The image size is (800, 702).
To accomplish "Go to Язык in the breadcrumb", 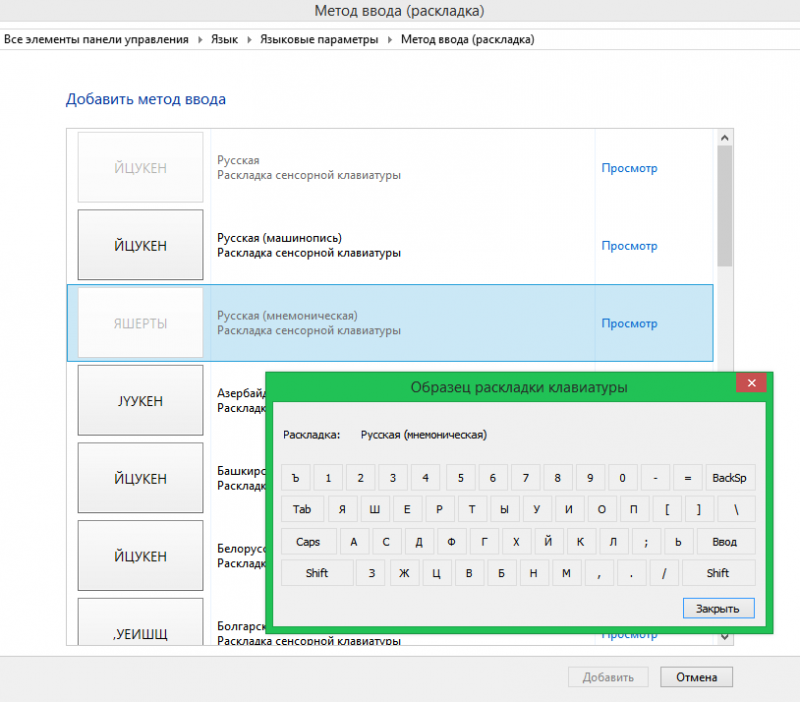I will (x=224, y=39).
